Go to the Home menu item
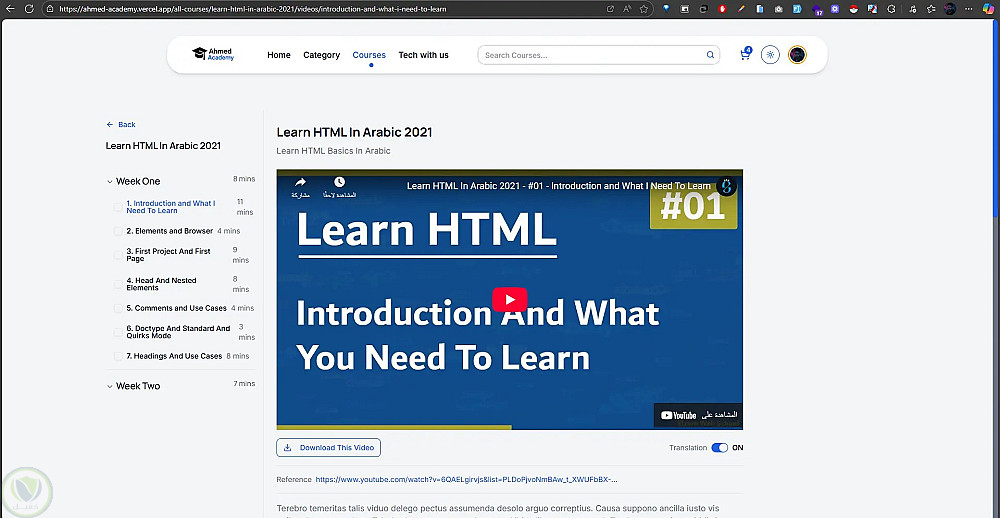 click(279, 55)
